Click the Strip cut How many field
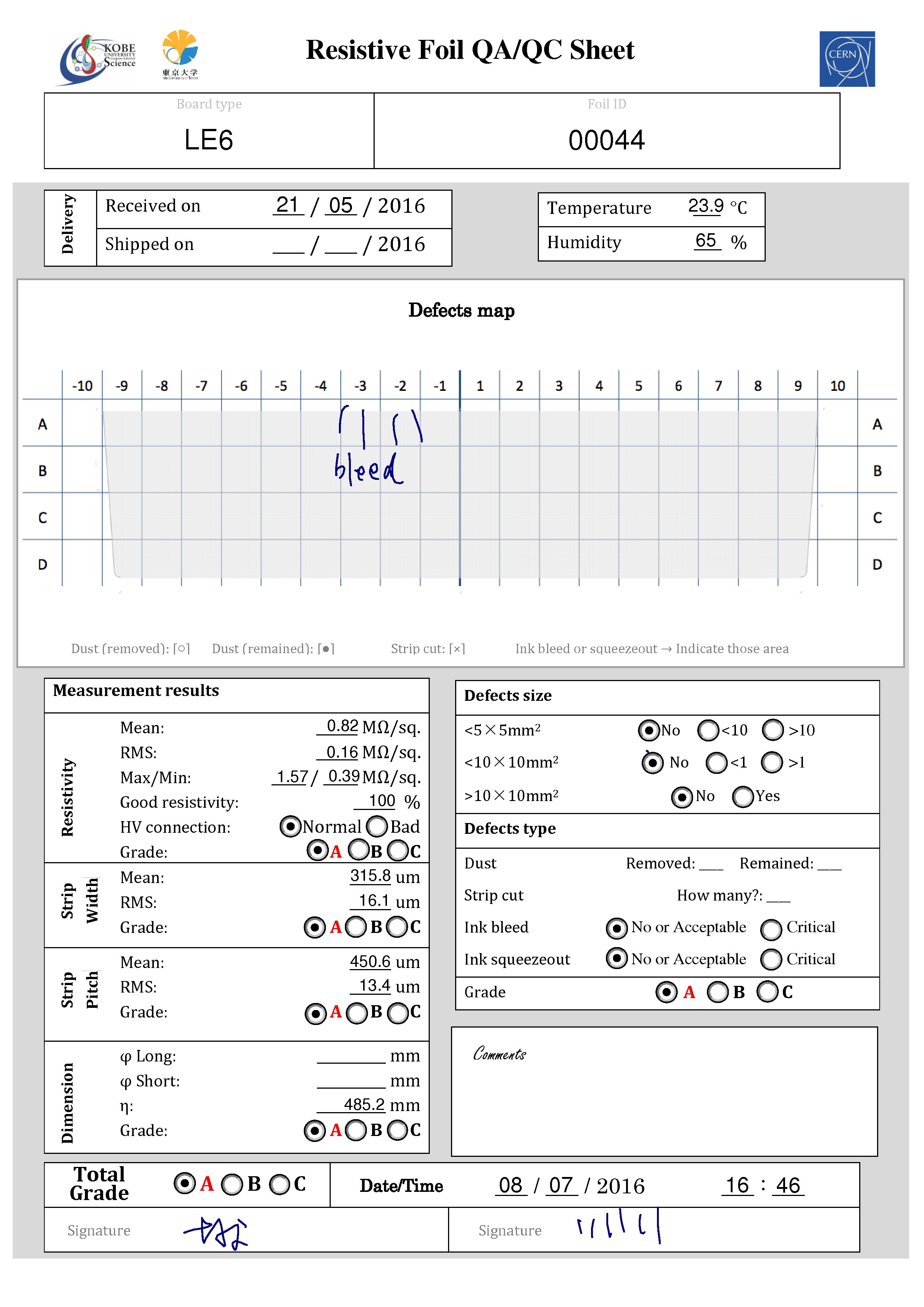 tap(778, 896)
